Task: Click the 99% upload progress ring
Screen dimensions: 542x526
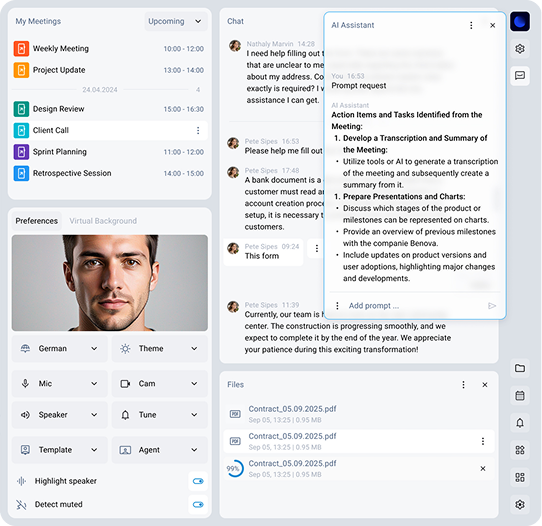Action: (235, 469)
